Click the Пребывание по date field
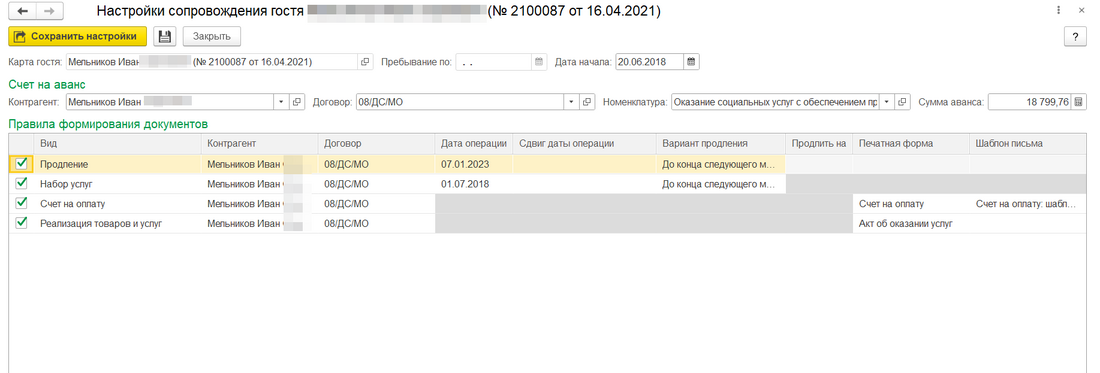Viewport: 1100px width, 373px height. [494, 62]
